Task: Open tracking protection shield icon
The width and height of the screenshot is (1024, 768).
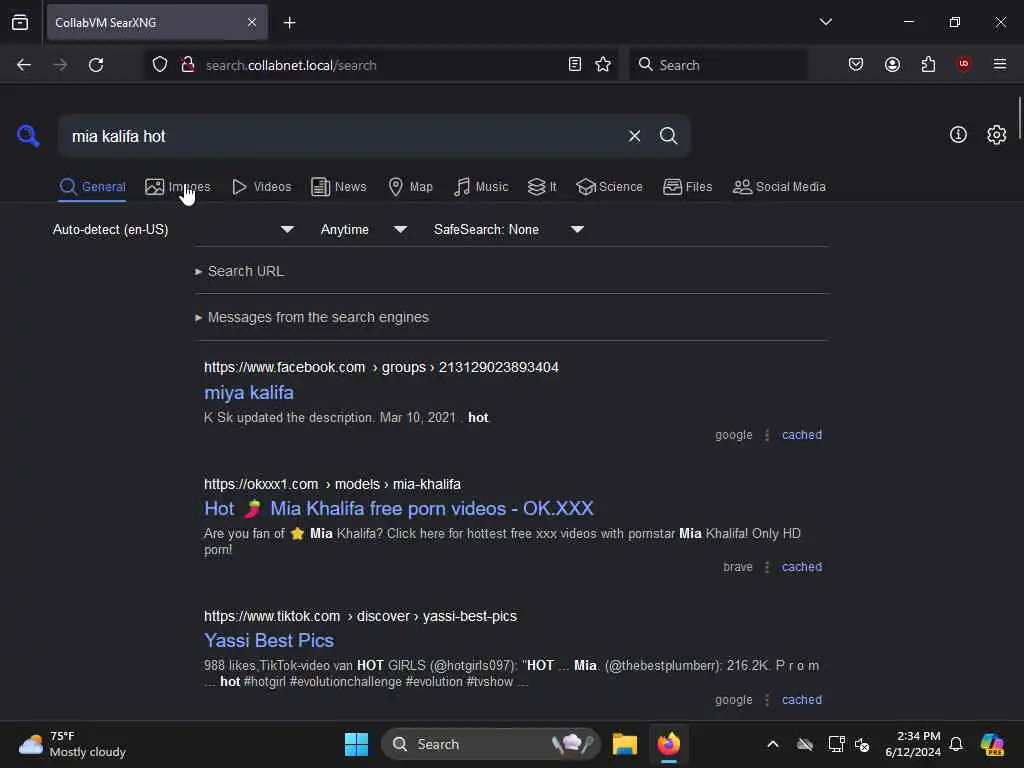Action: point(160,65)
